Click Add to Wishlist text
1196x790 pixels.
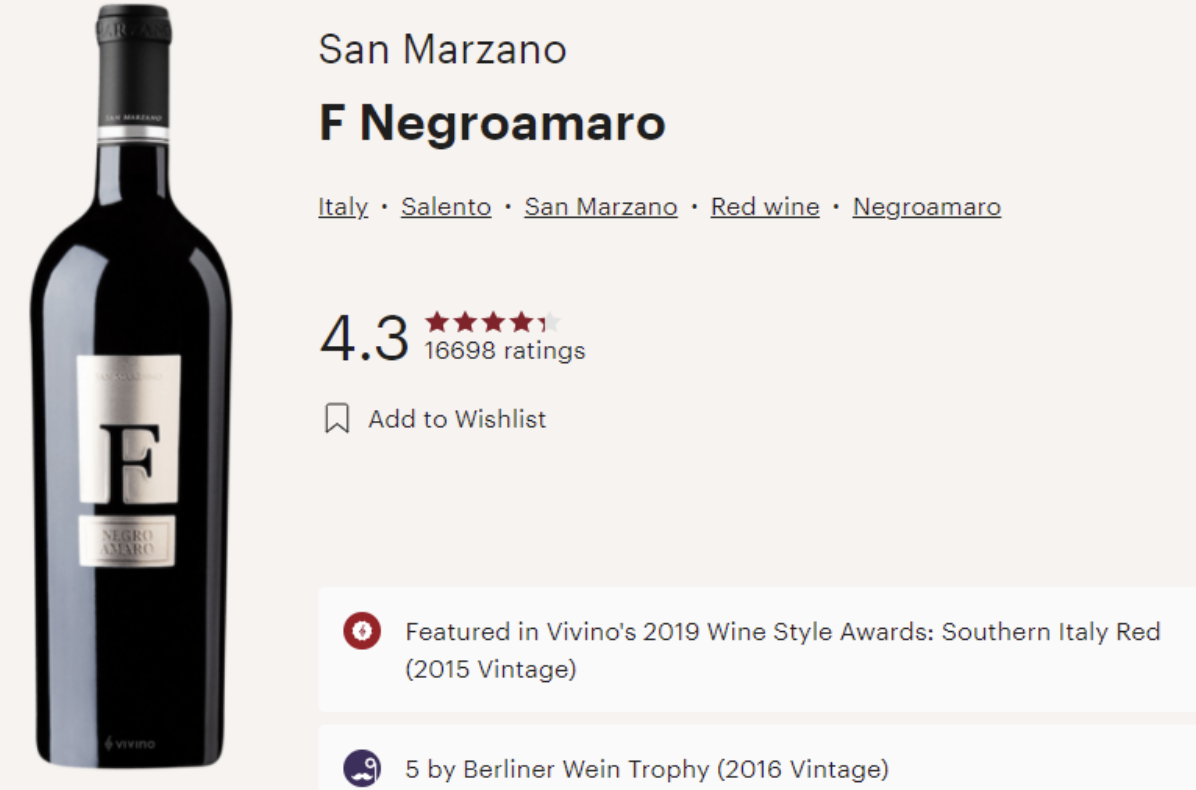pyautogui.click(x=458, y=419)
